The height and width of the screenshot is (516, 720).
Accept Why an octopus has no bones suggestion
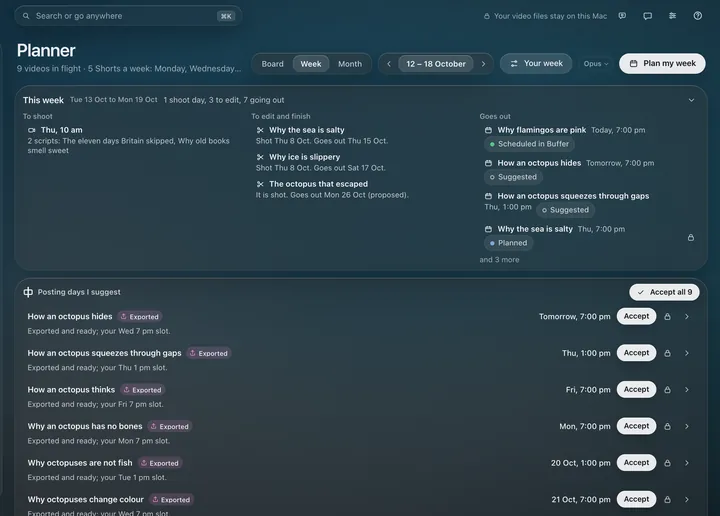click(636, 426)
